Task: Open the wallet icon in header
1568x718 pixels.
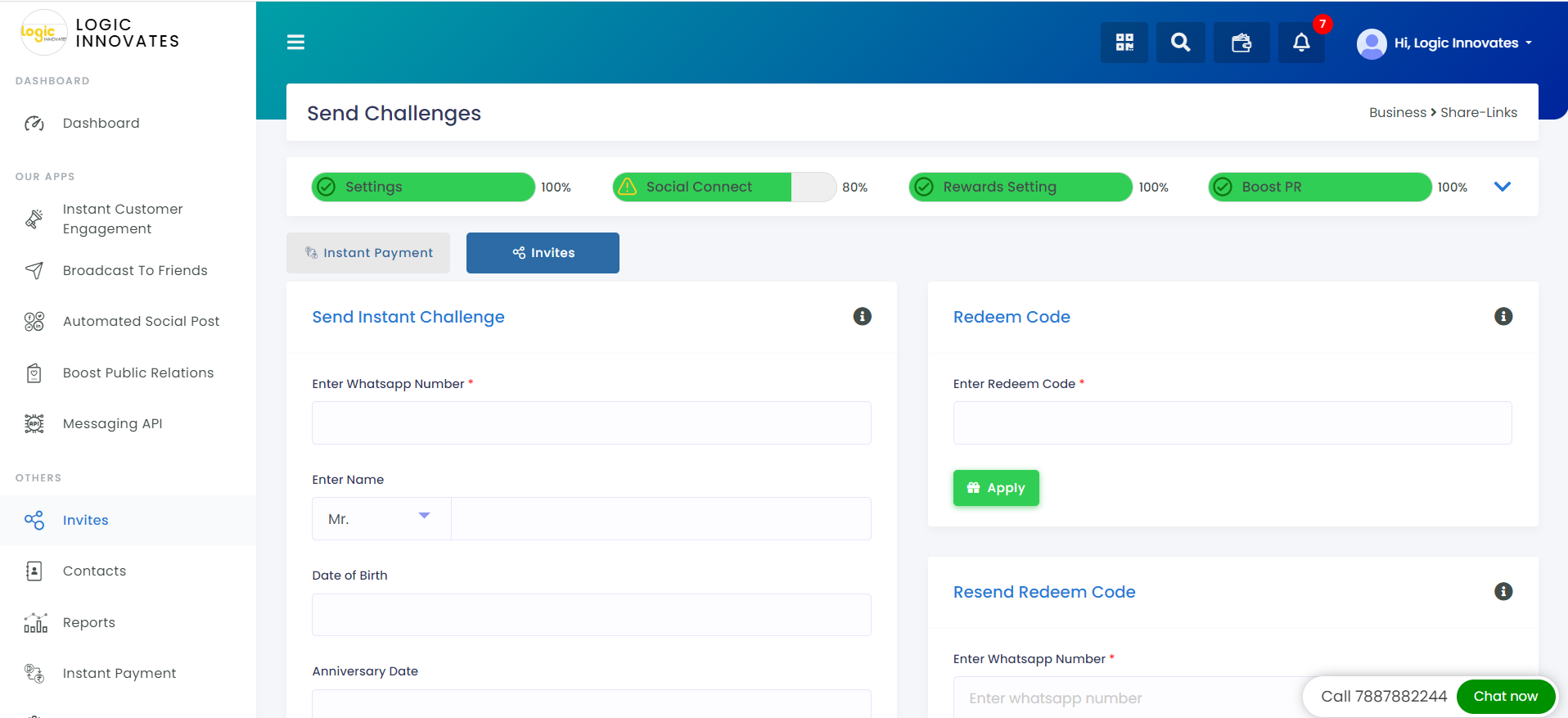Action: (1241, 43)
